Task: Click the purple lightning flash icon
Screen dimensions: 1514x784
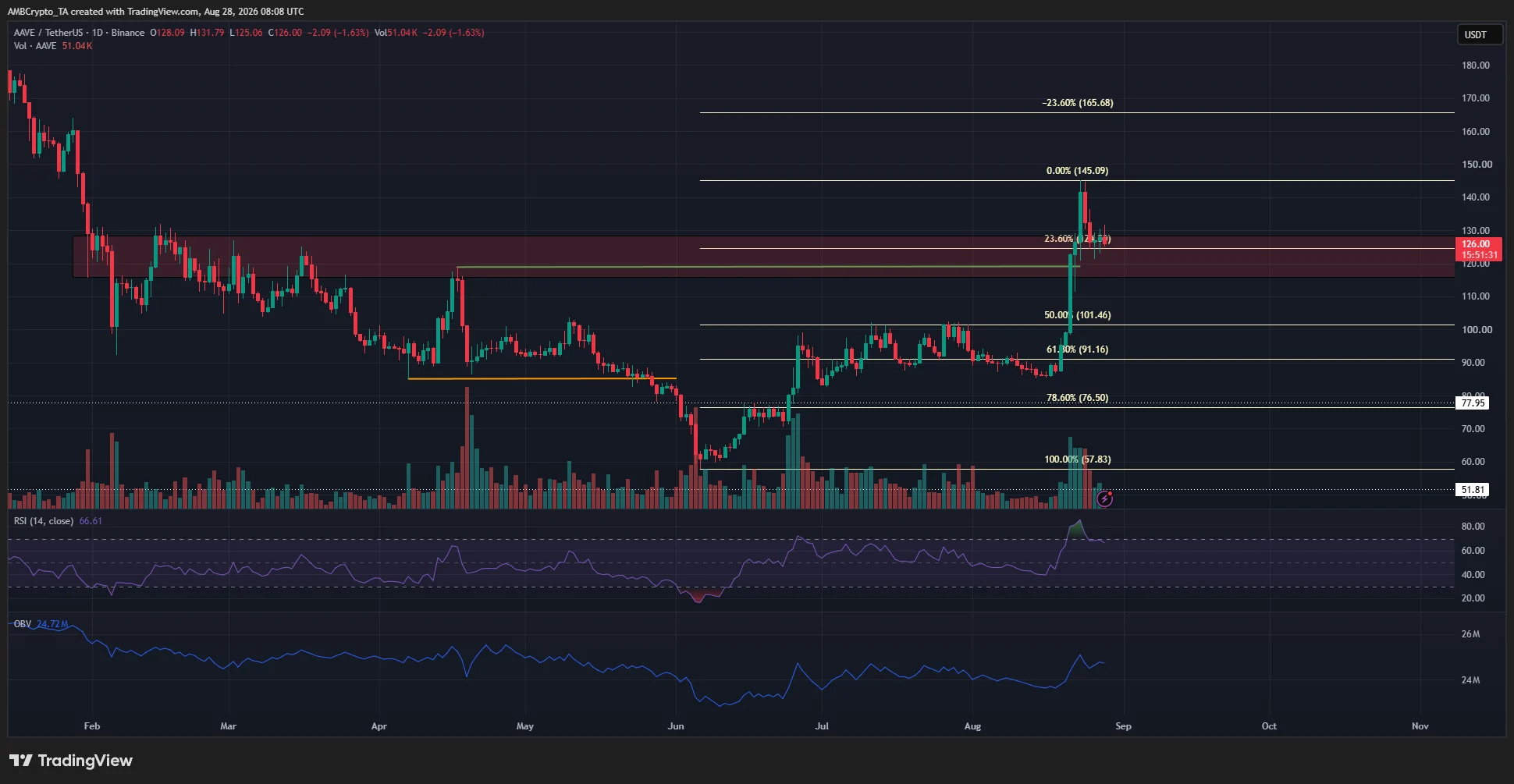Action: click(x=1104, y=499)
